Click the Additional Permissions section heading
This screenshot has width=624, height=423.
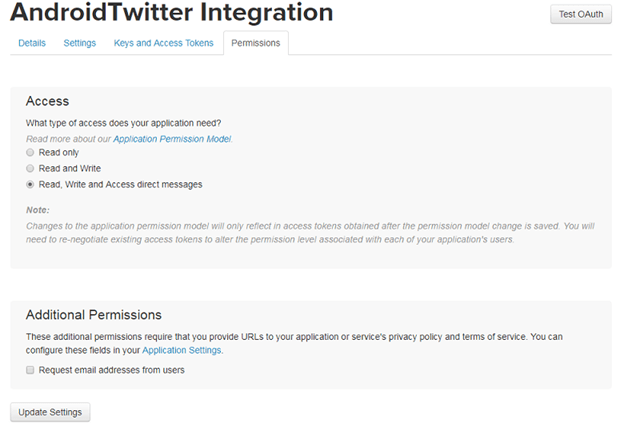click(93, 315)
